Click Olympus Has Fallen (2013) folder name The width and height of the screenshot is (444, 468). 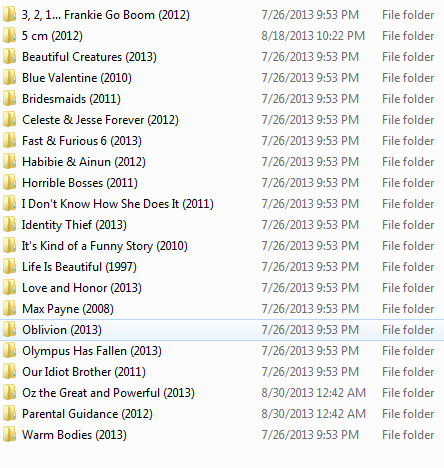(92, 351)
